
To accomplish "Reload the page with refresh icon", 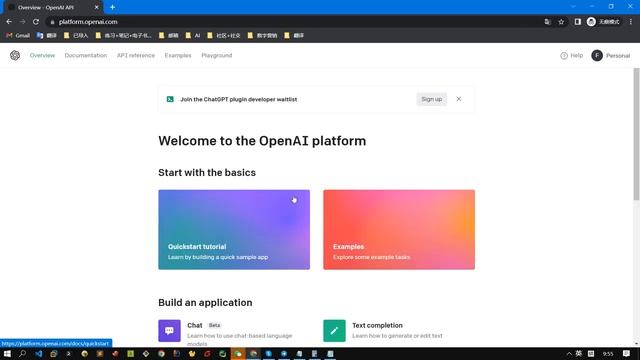I will (36, 22).
